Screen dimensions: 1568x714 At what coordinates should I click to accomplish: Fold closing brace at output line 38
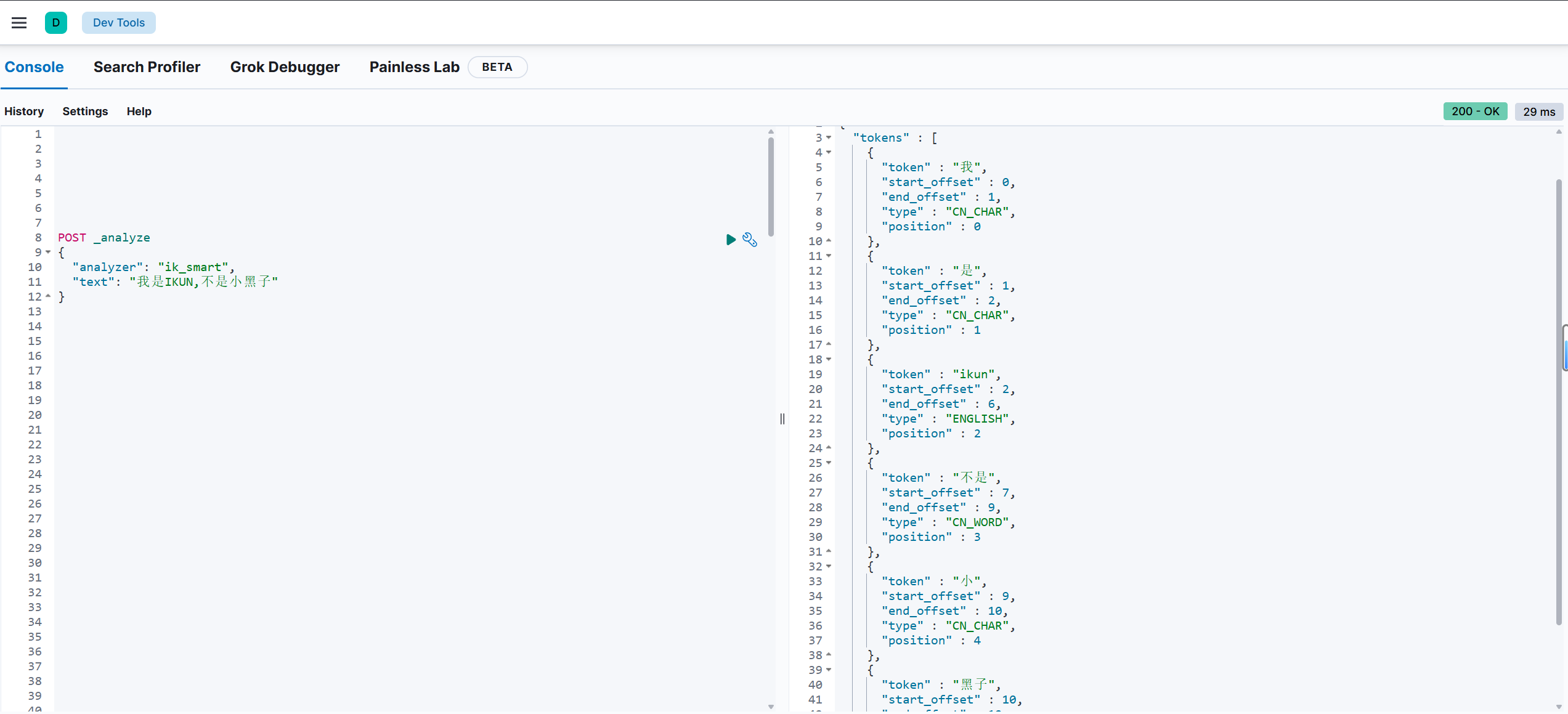coord(829,655)
